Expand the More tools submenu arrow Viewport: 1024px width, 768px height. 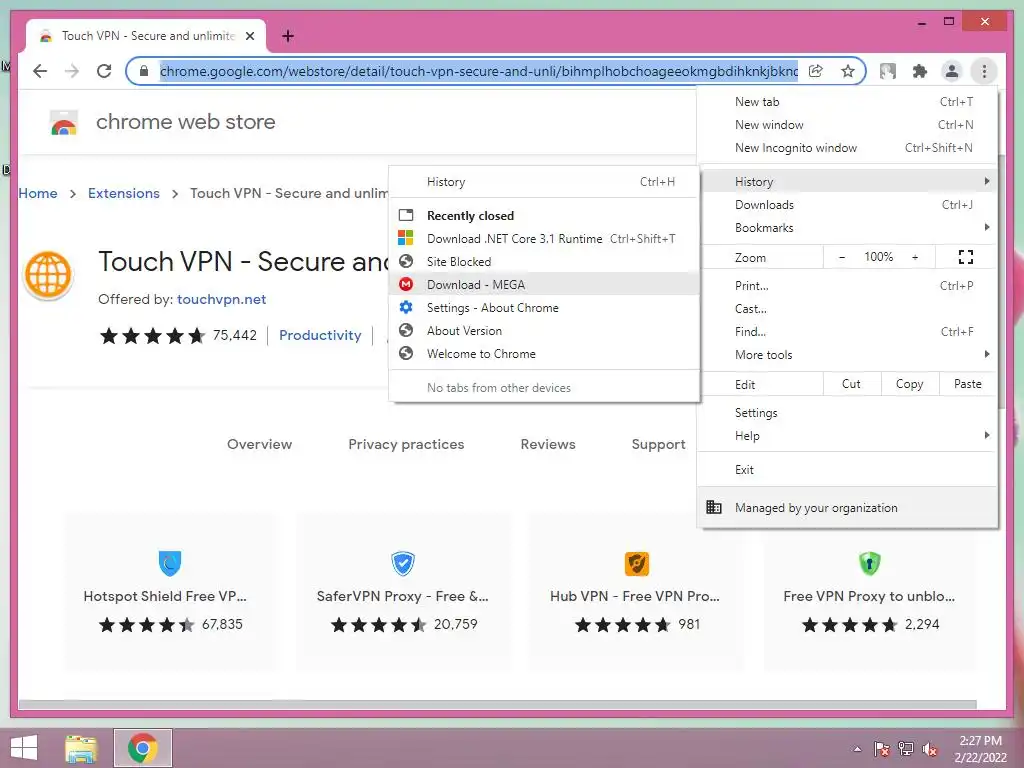[986, 354]
